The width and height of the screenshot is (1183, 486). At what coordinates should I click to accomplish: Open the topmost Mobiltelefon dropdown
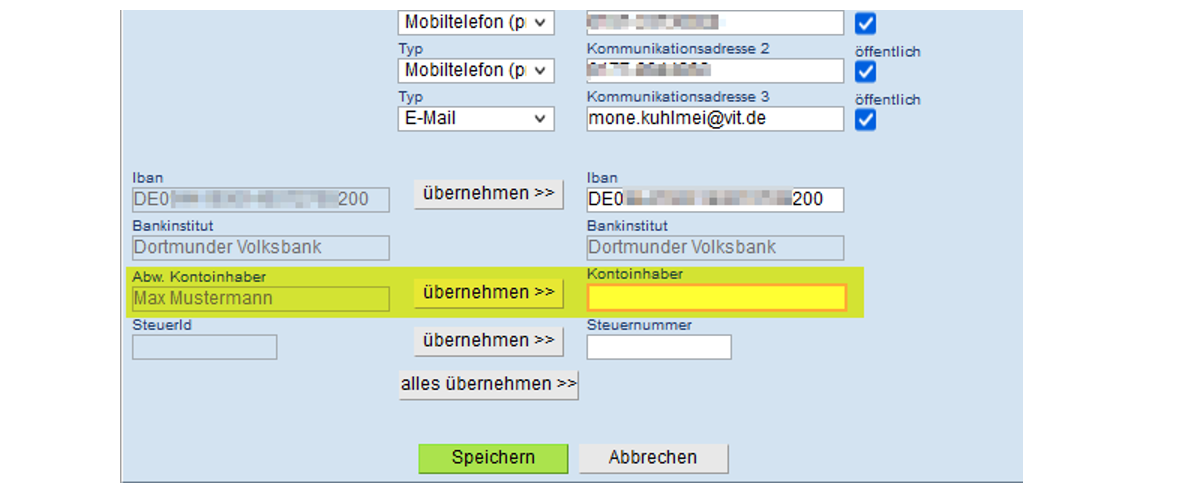point(476,22)
